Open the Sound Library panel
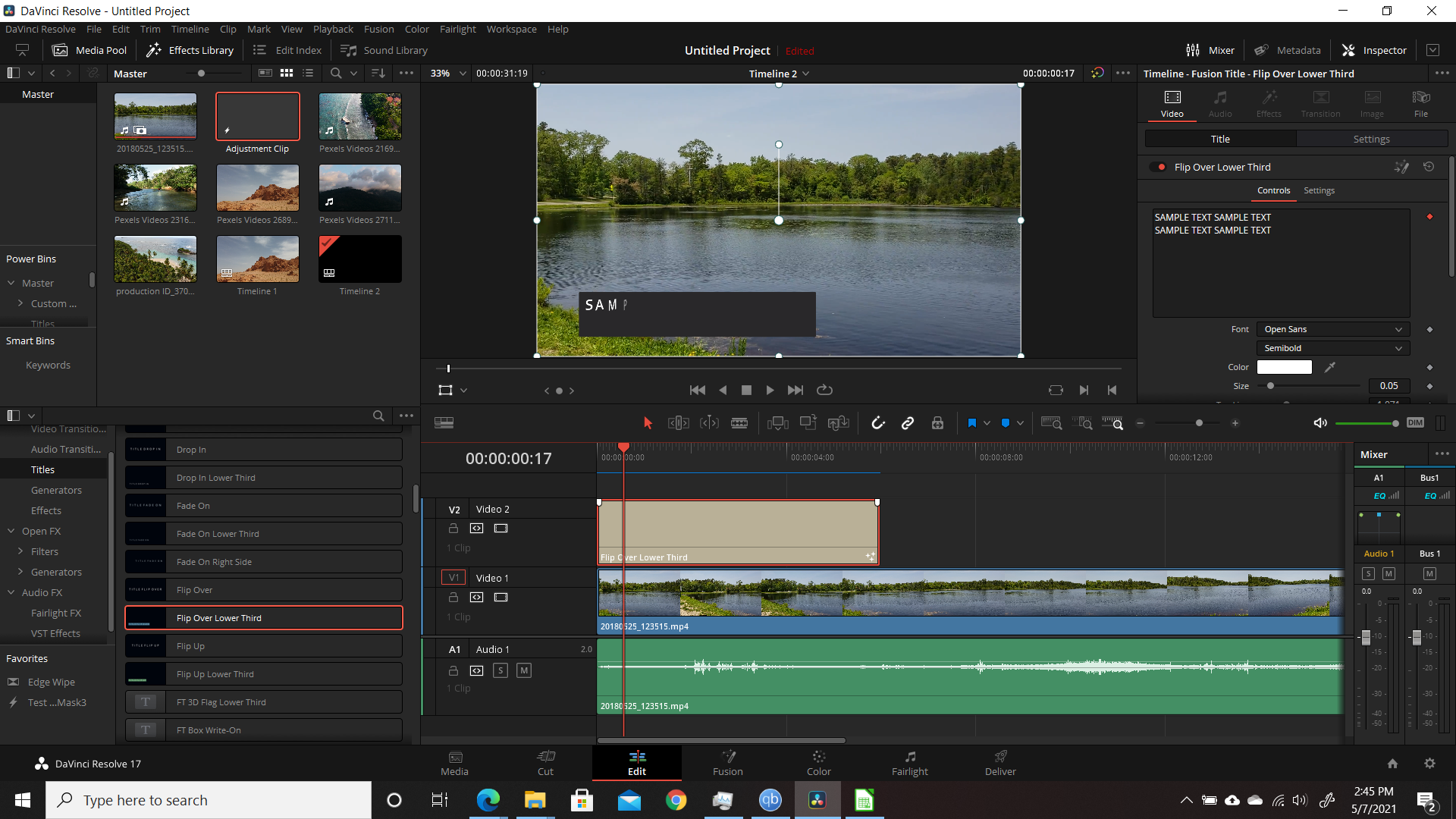 [384, 50]
